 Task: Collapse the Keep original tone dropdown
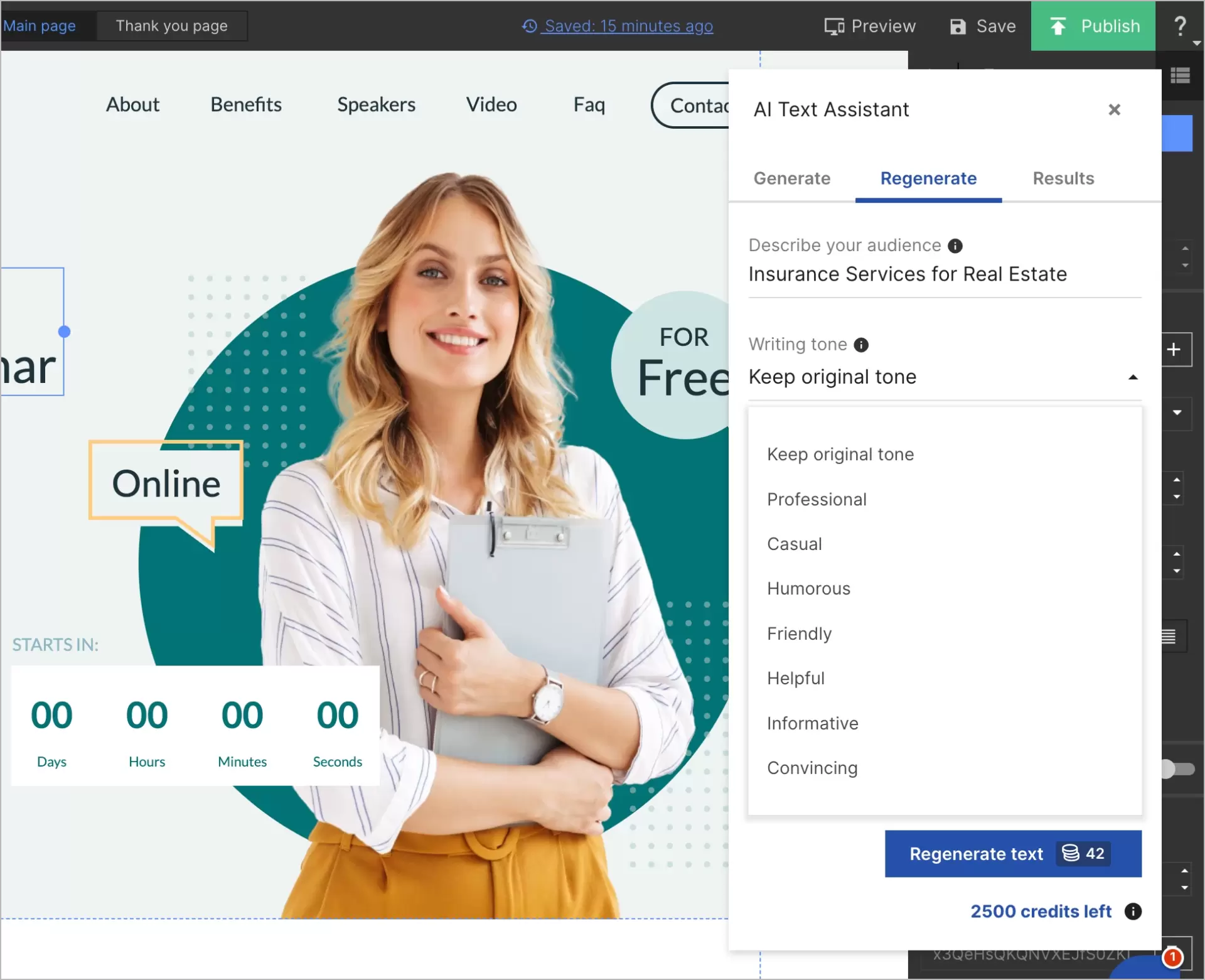[1133, 377]
